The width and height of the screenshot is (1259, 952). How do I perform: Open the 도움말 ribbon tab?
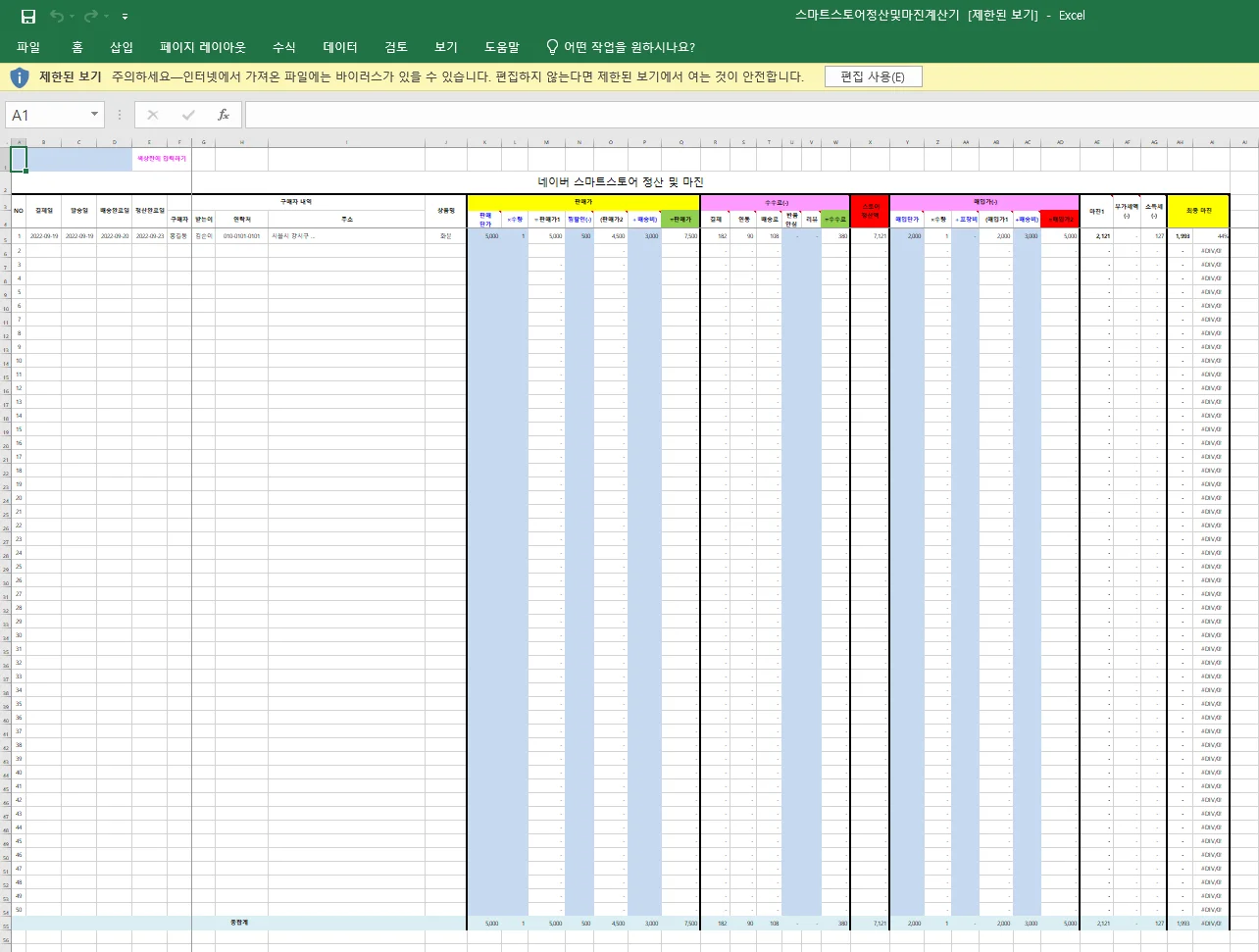(502, 47)
